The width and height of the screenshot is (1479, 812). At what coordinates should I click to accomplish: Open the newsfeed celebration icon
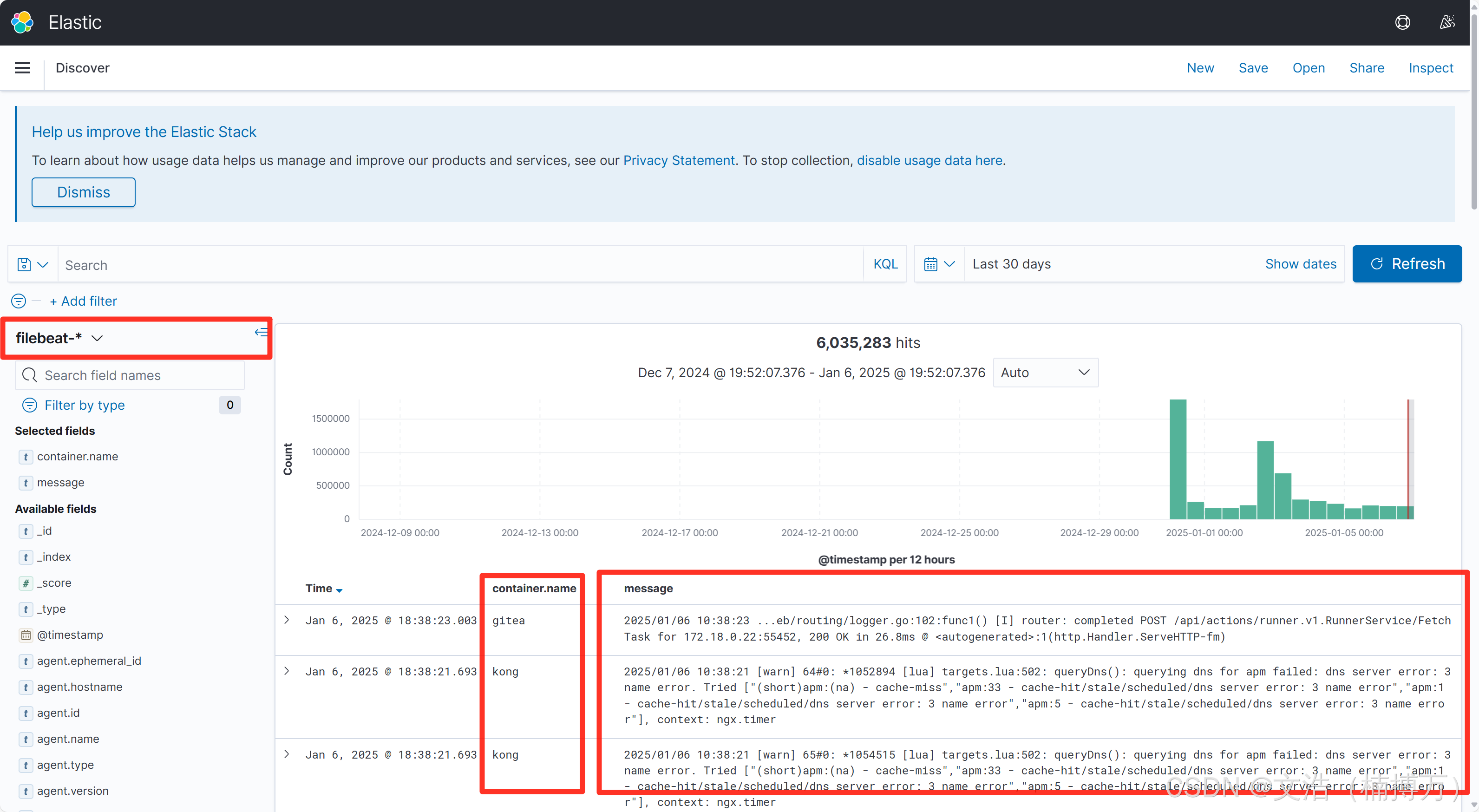(x=1447, y=22)
